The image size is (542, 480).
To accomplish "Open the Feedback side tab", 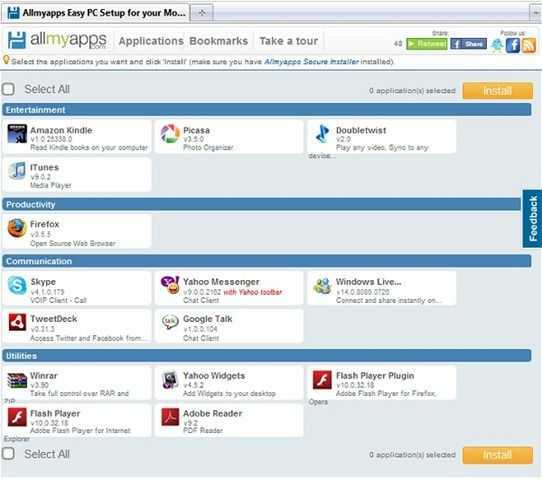I will 532,218.
